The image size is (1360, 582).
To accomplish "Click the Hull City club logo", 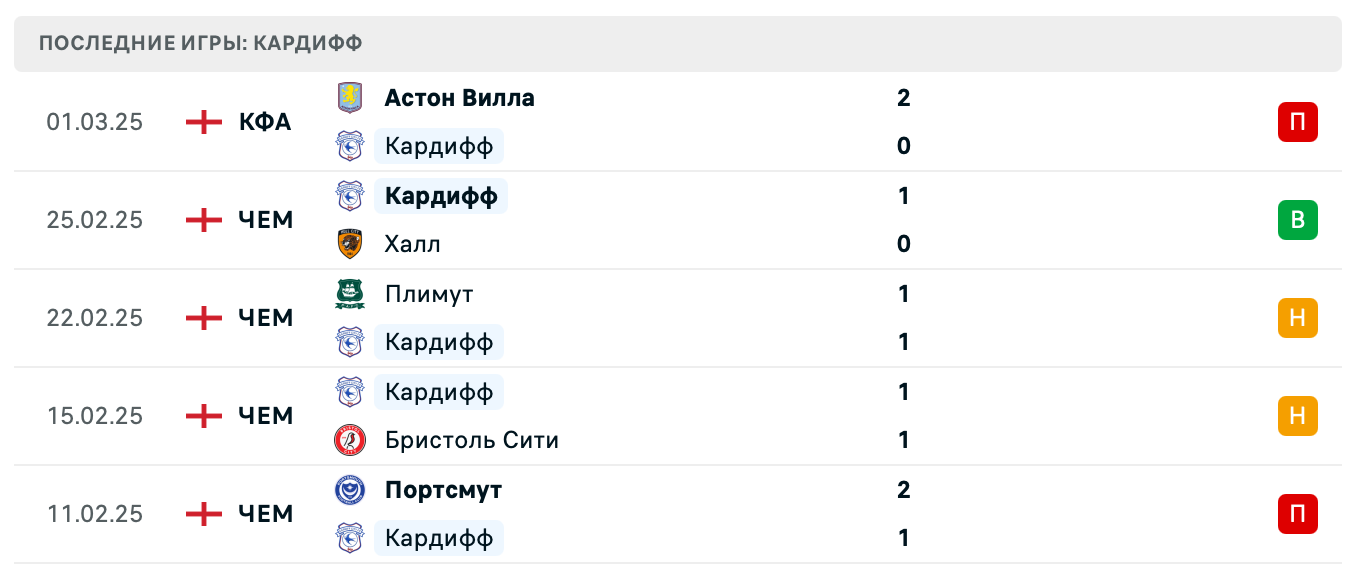I will [x=350, y=243].
